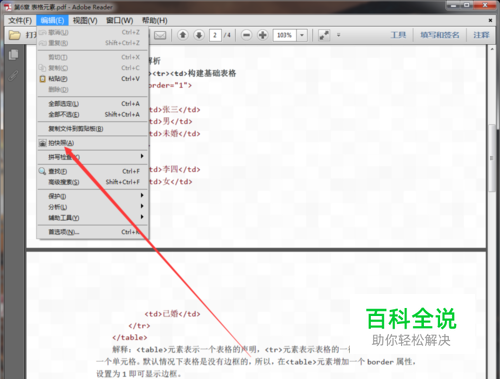
Task: Open the 视图(V) view menu
Action: coord(85,21)
